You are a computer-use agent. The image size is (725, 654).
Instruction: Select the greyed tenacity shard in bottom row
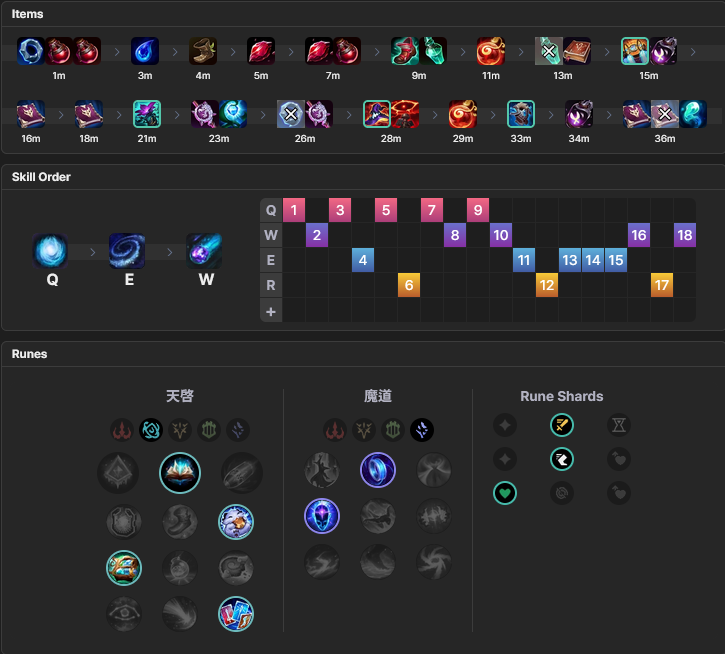[x=562, y=493]
